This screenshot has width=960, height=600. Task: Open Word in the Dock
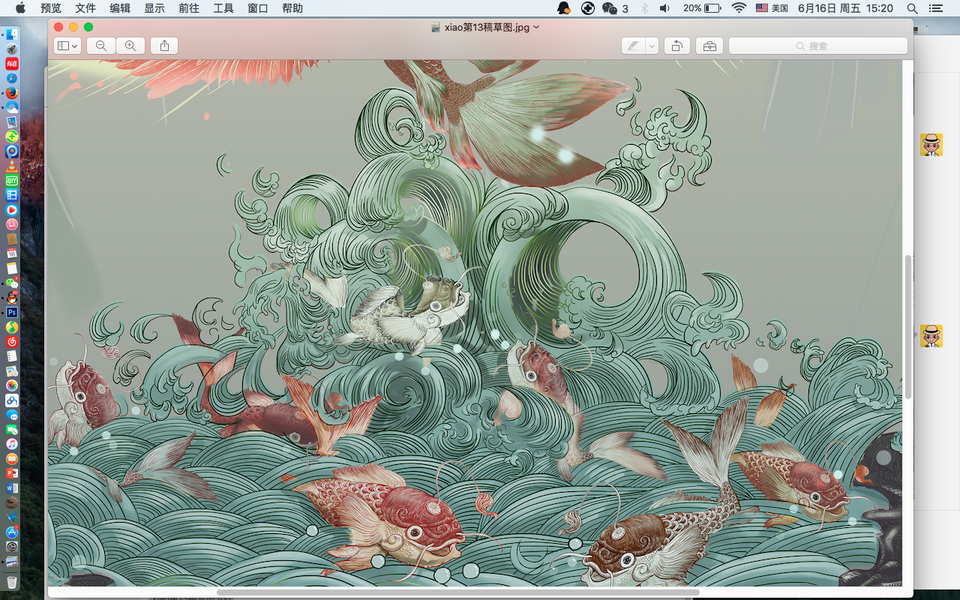point(12,488)
